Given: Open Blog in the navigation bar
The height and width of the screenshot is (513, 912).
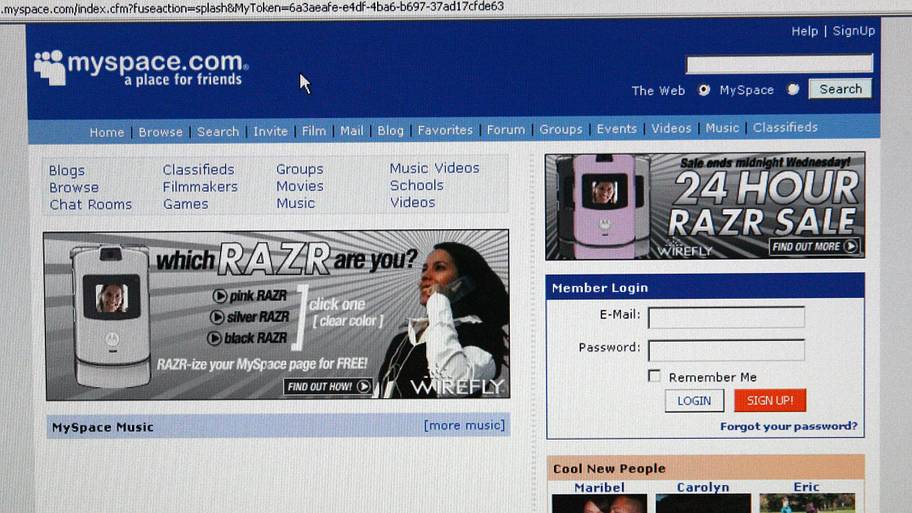Looking at the screenshot, I should point(390,130).
